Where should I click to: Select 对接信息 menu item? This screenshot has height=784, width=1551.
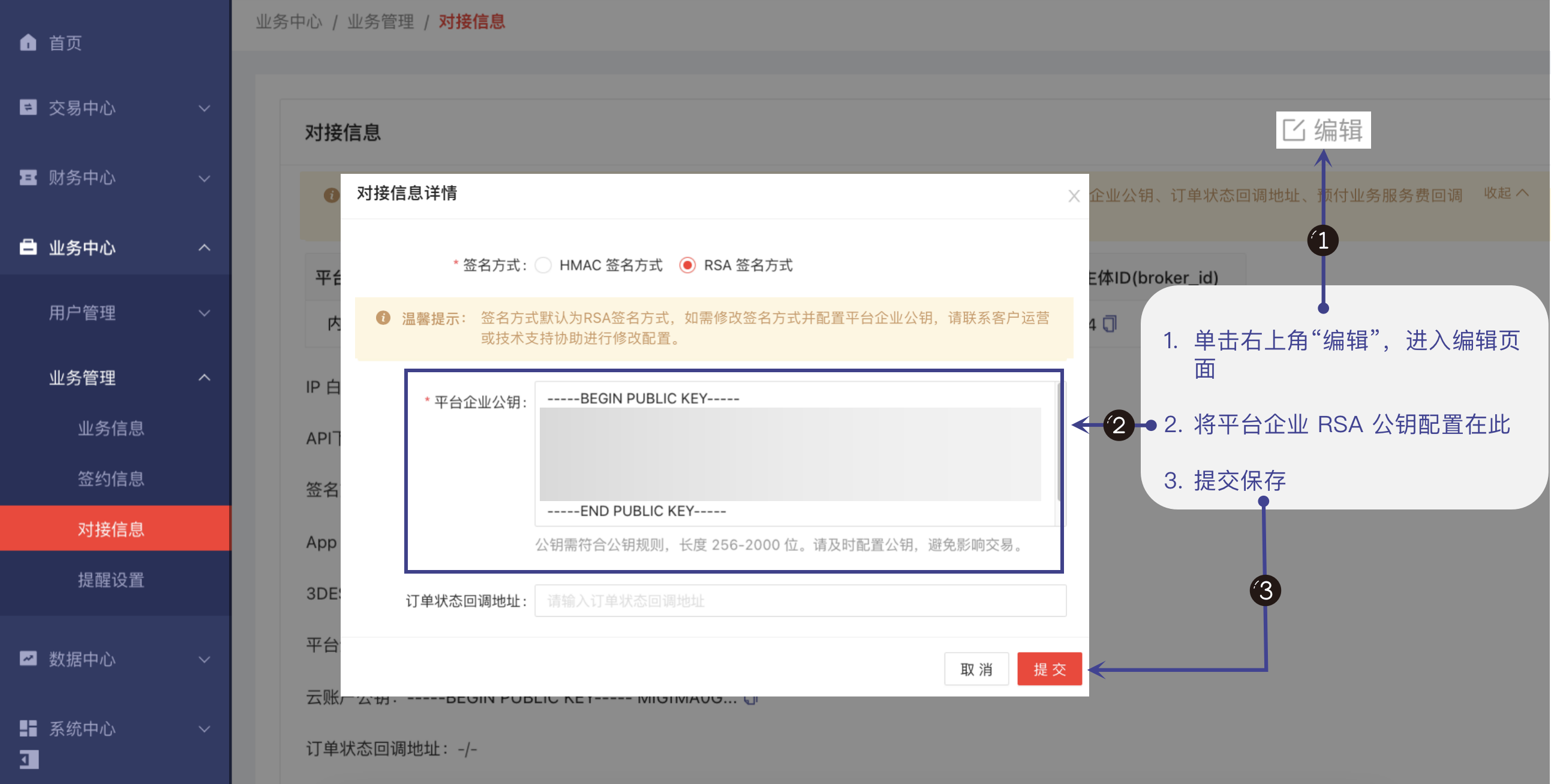point(115,528)
